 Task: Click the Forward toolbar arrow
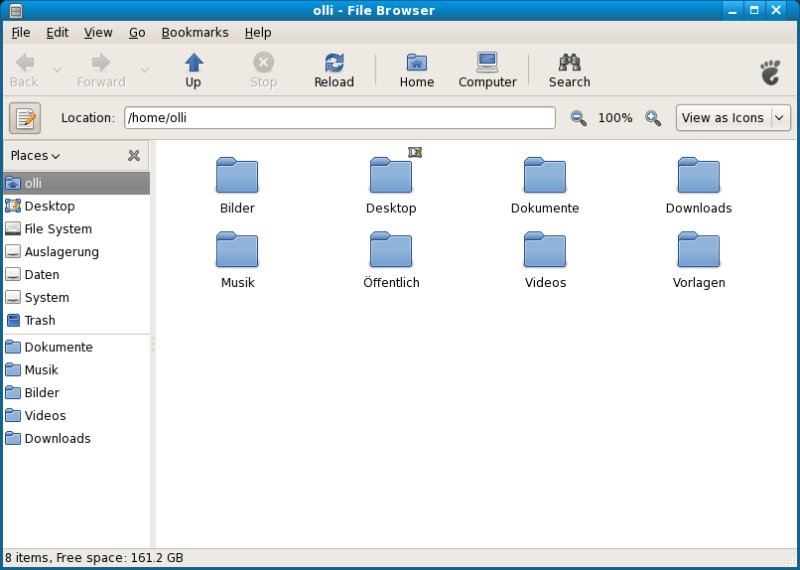[101, 70]
